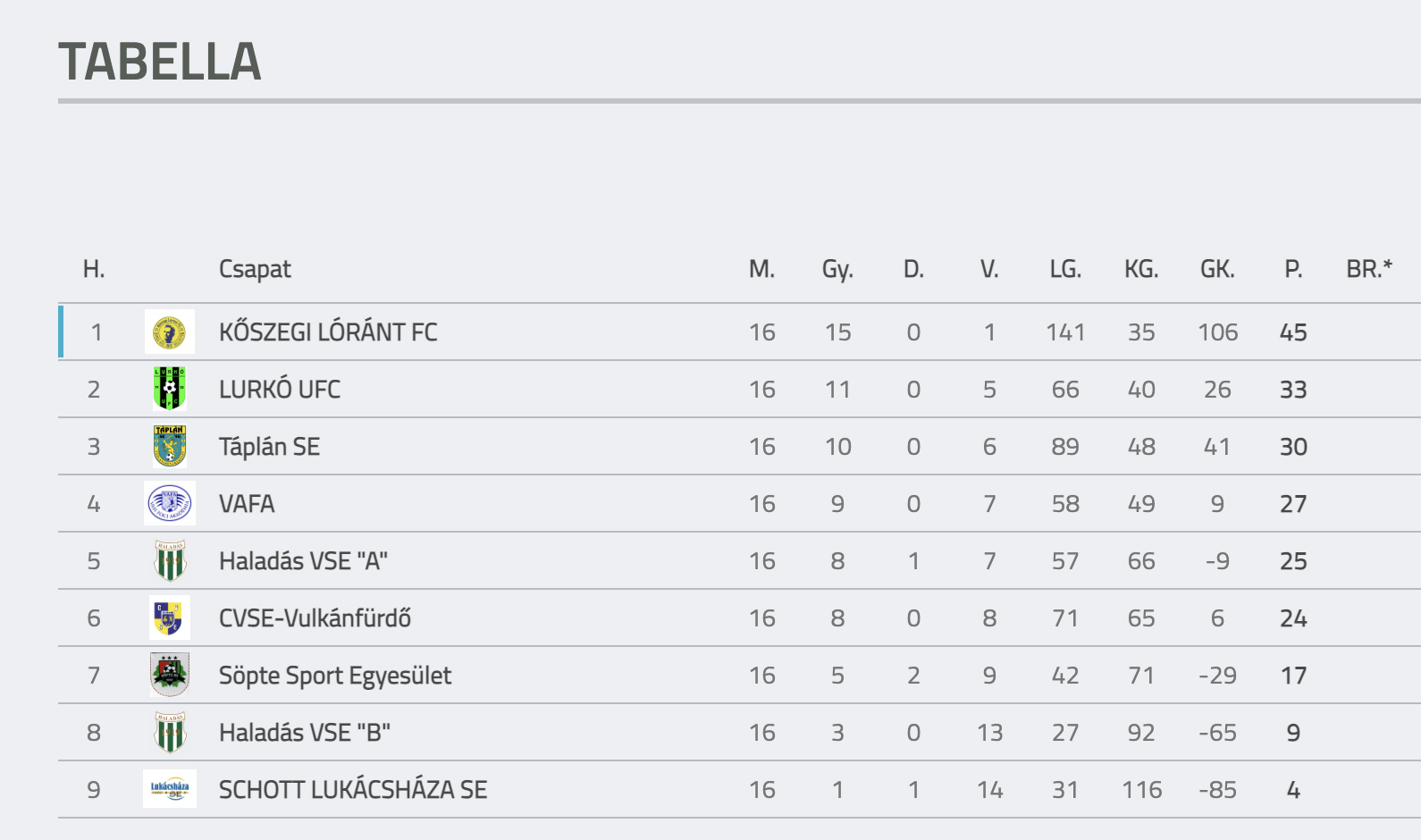Select CVSE-Vulkánfürdő team name
The width and height of the screenshot is (1421, 840).
click(315, 618)
